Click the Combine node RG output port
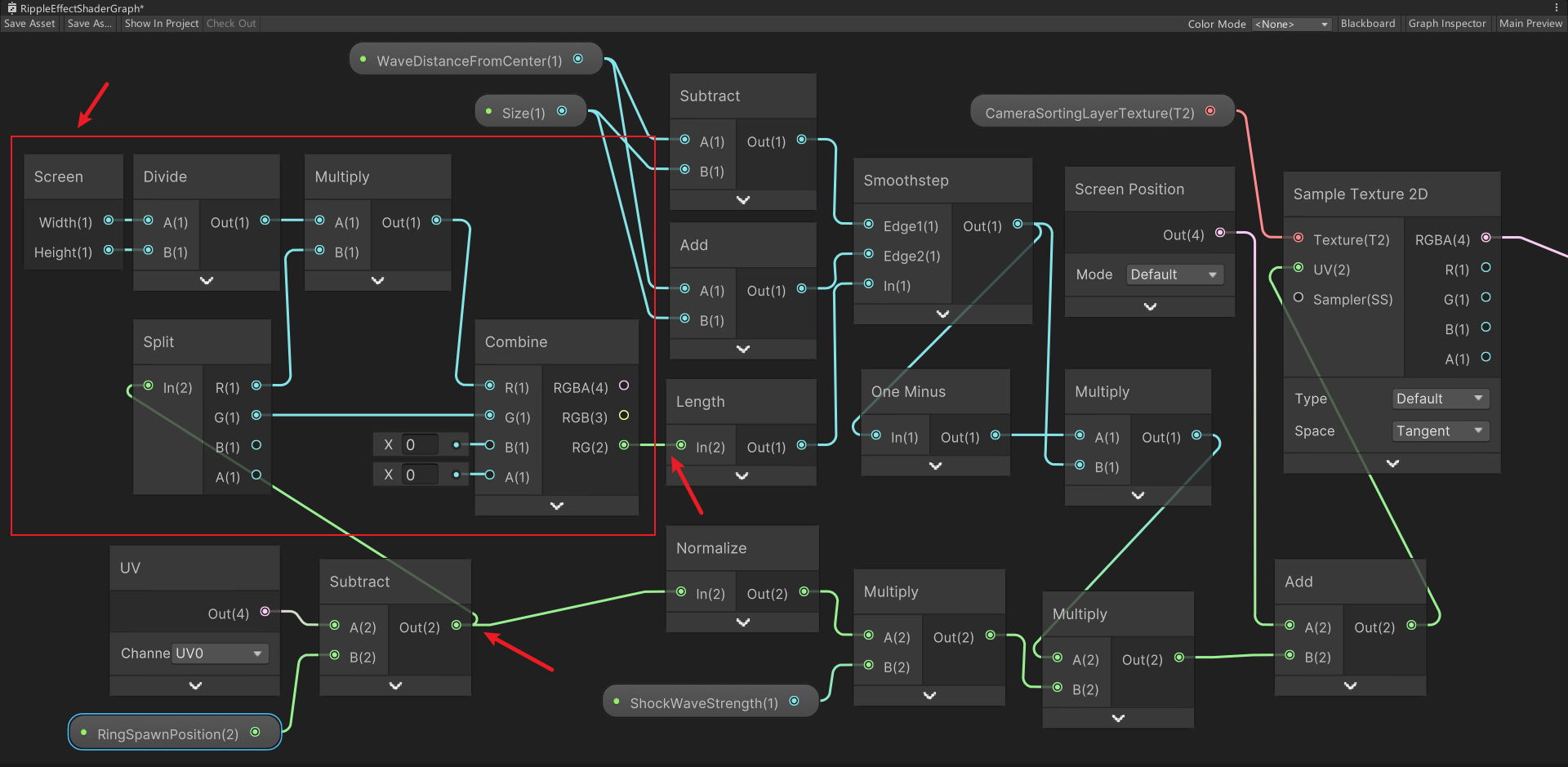 pyautogui.click(x=624, y=445)
